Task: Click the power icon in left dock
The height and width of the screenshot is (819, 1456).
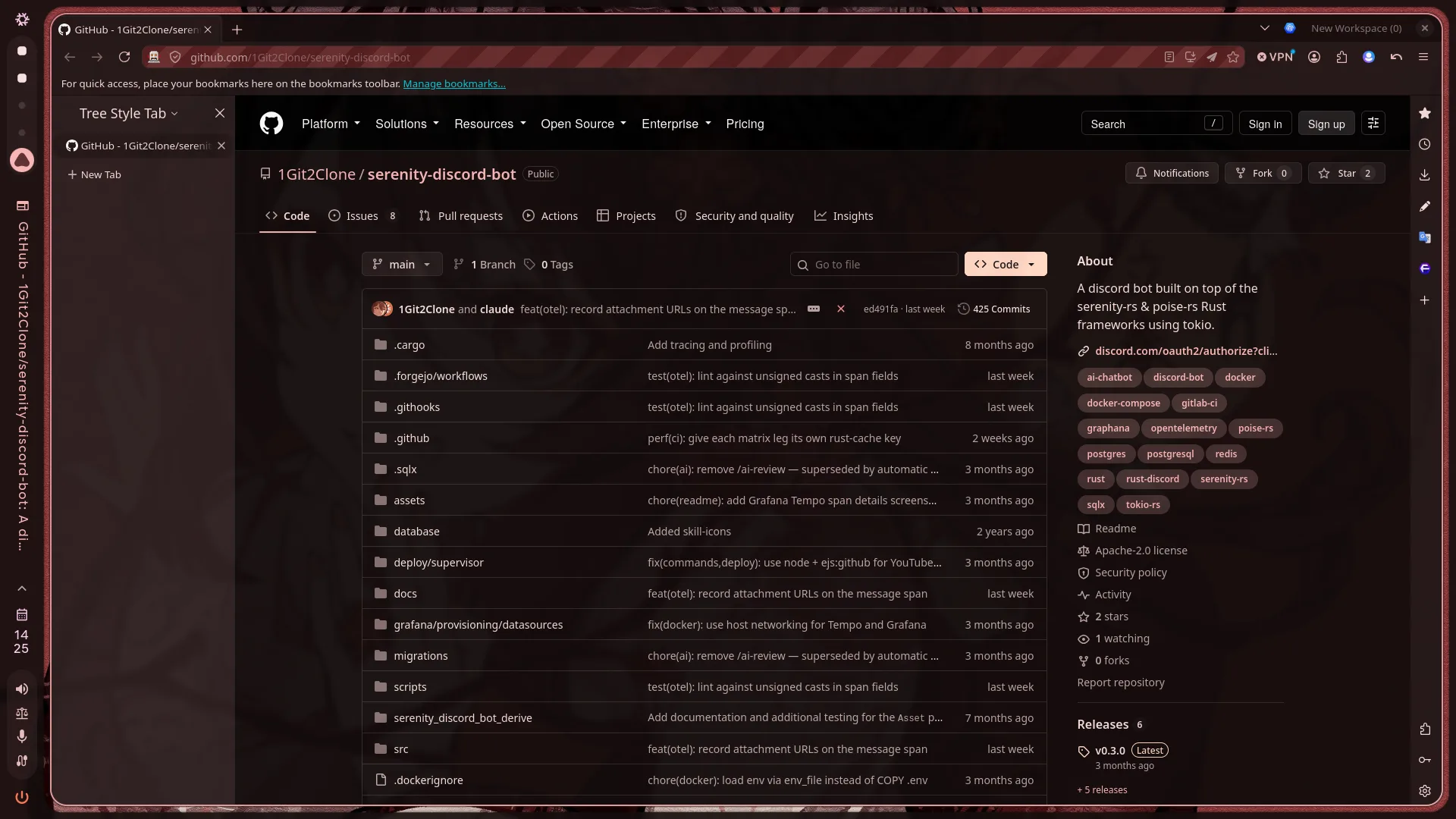Action: click(x=22, y=797)
